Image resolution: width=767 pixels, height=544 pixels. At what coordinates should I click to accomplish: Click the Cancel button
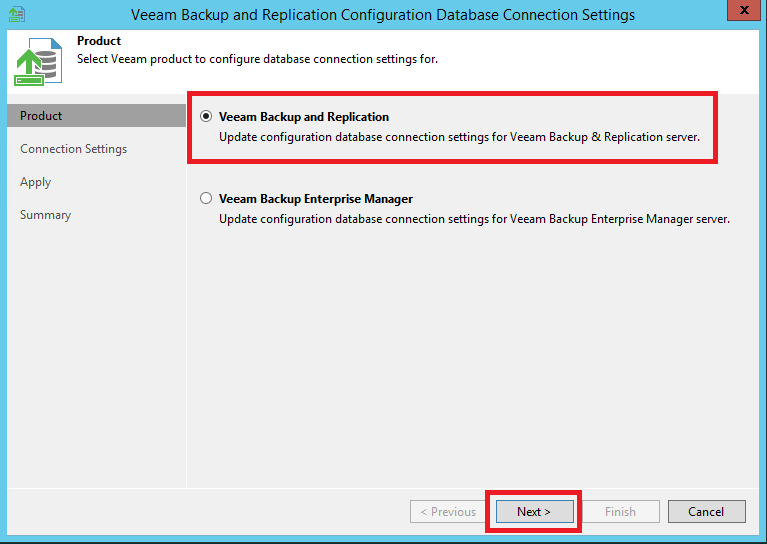[706, 511]
